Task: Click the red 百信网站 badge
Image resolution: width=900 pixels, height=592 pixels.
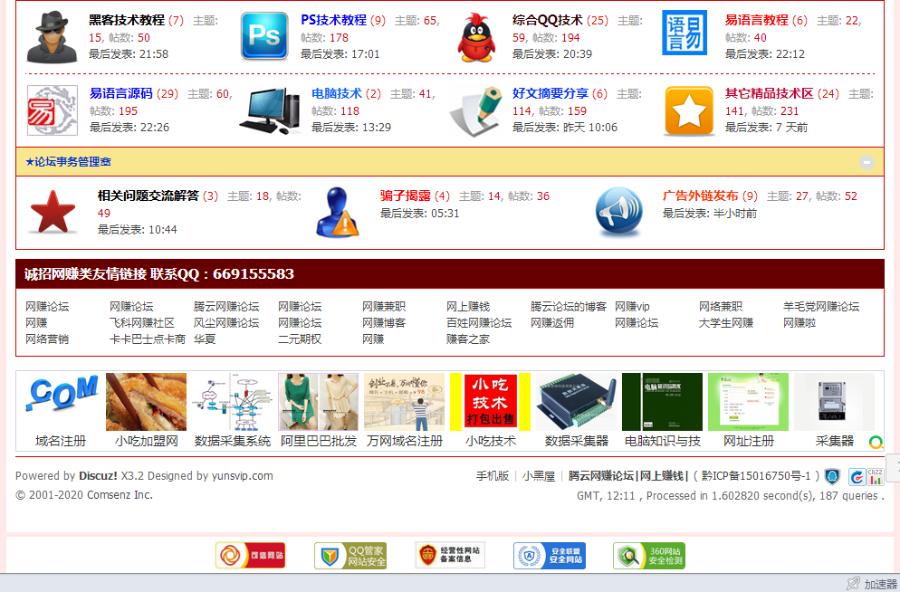Action: (x=250, y=555)
